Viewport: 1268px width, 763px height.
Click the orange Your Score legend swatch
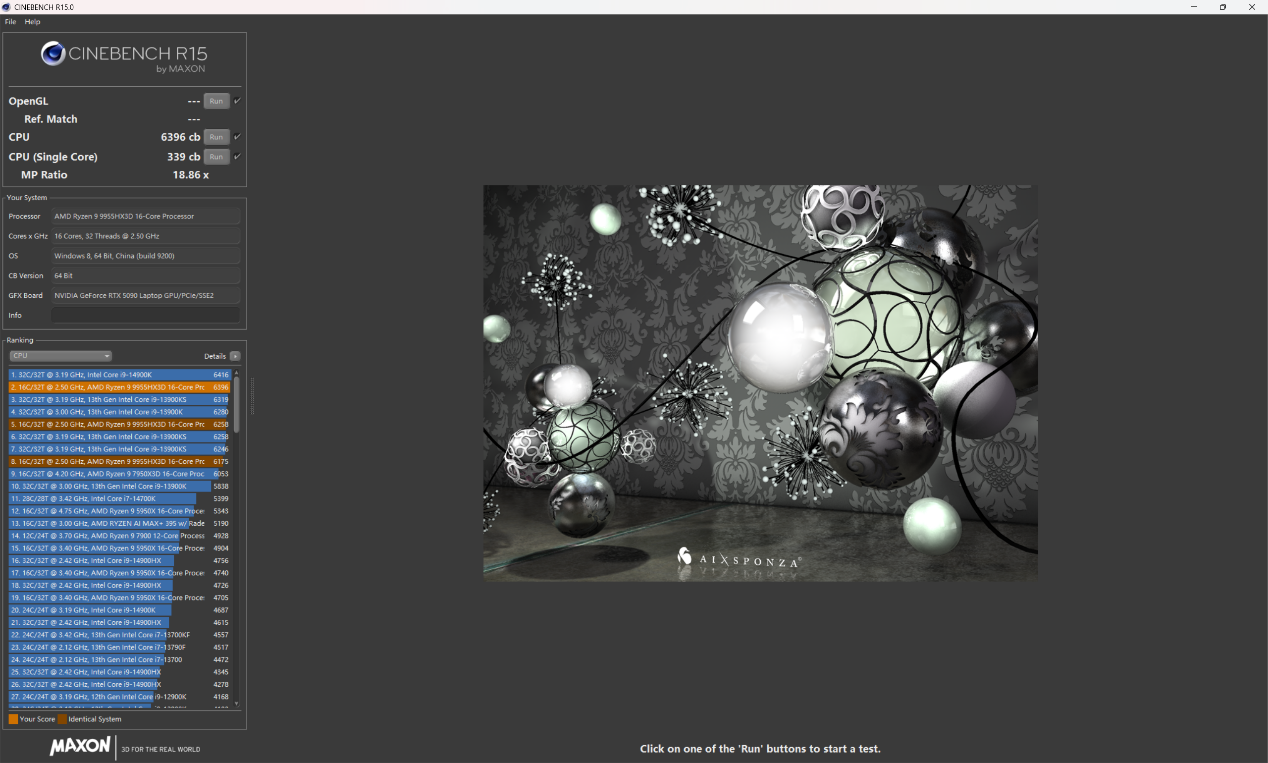coord(13,719)
